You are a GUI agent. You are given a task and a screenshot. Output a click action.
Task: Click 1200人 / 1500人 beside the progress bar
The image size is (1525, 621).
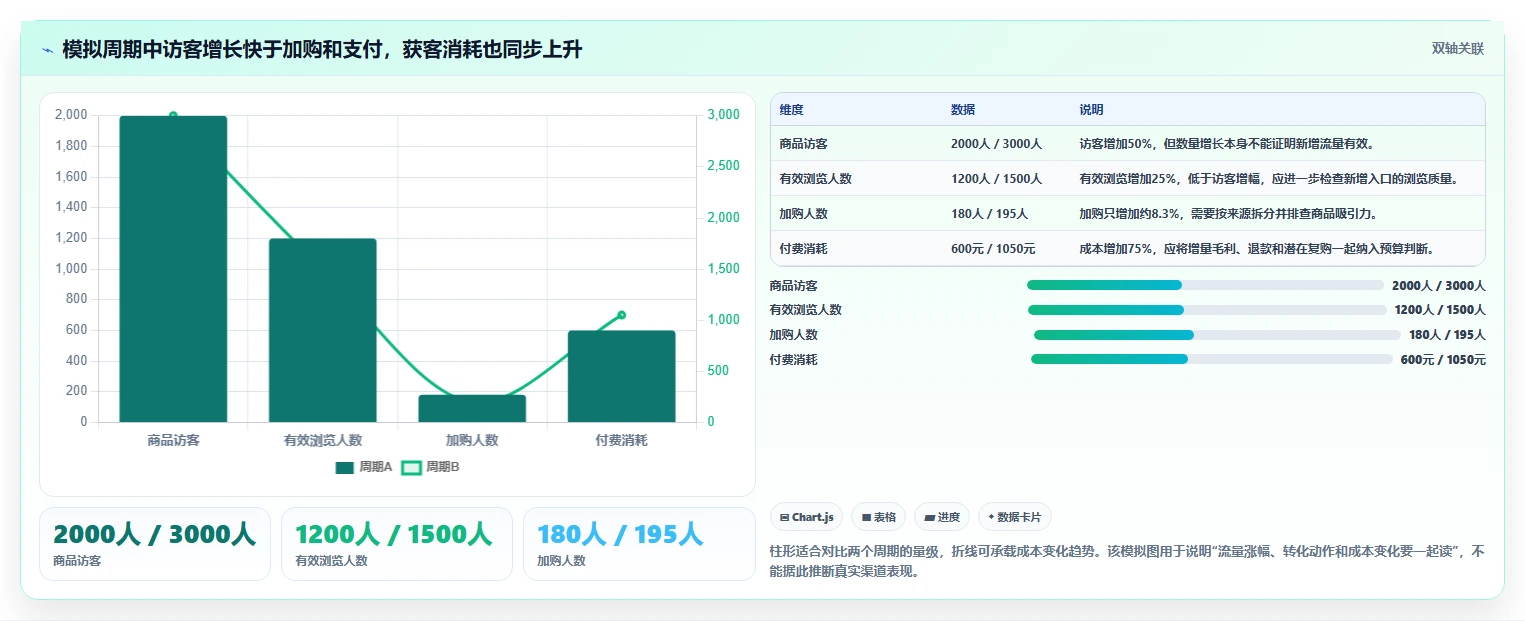1440,310
